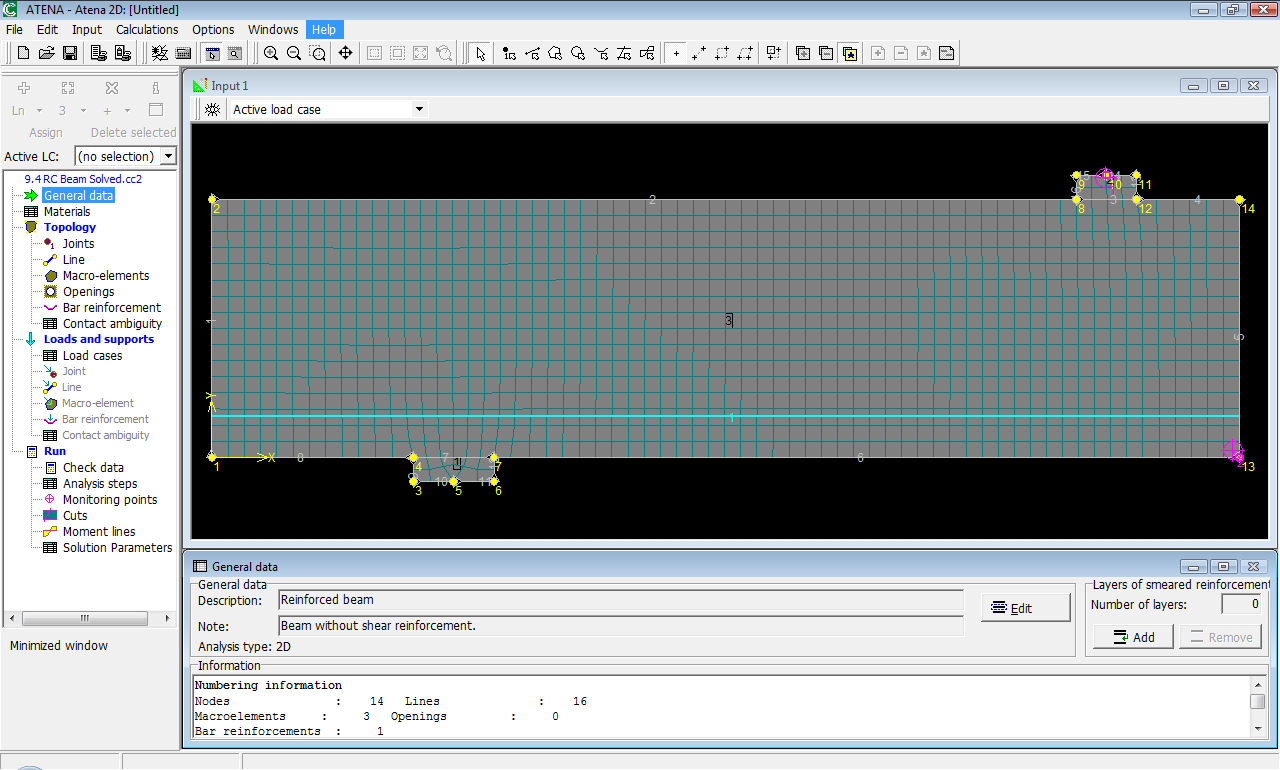Image resolution: width=1280 pixels, height=770 pixels.
Task: Click the Add smeared reinforcement layer button
Action: pos(1133,637)
